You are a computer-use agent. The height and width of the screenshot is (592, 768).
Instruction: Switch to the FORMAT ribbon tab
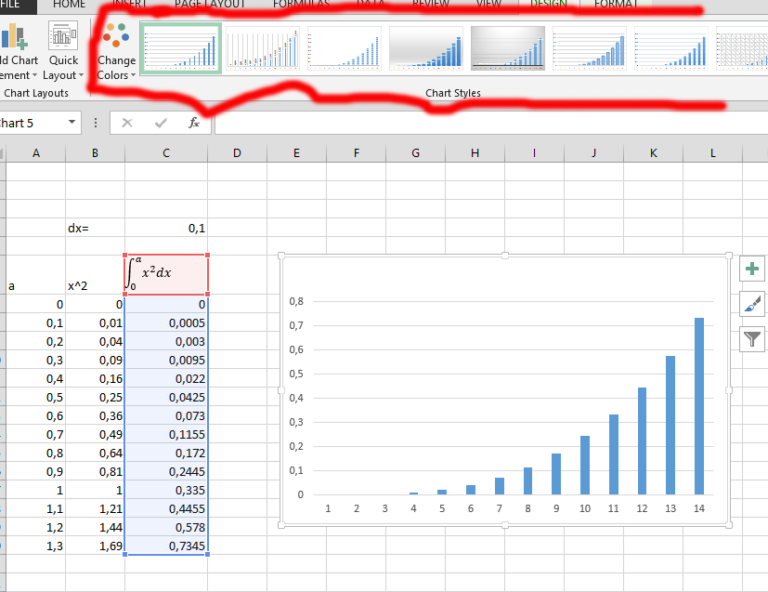[616, 5]
